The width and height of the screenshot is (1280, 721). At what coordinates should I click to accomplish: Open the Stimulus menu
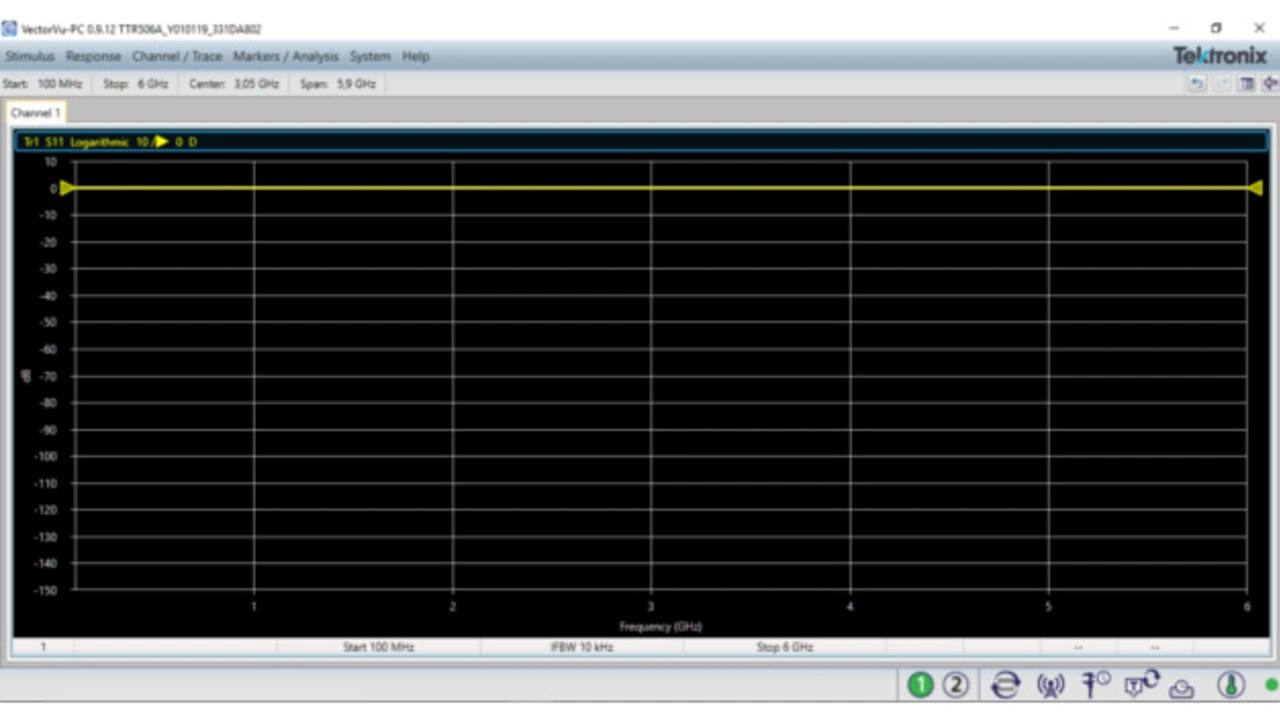[x=30, y=56]
